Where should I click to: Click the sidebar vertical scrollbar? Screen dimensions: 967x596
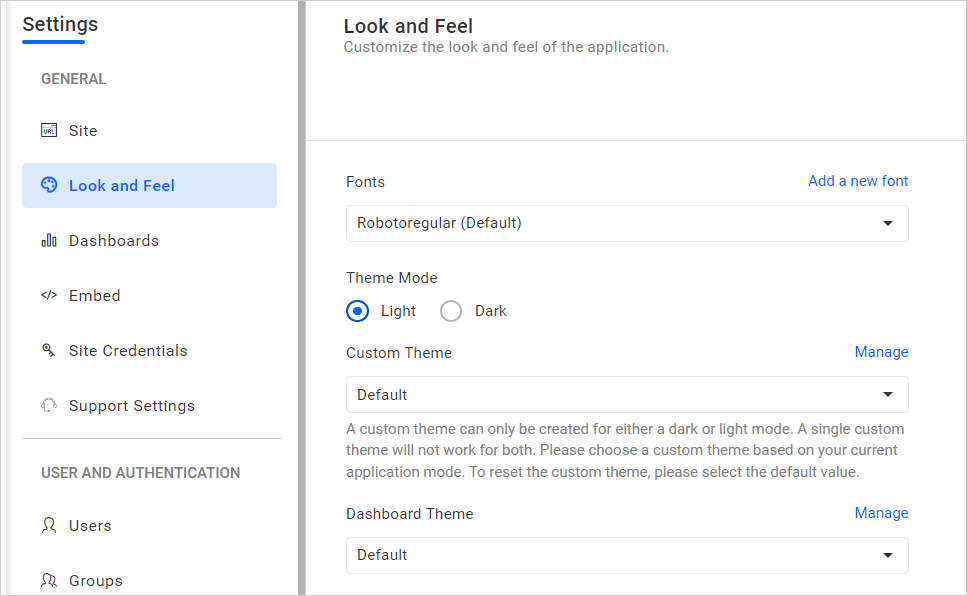tap(302, 300)
